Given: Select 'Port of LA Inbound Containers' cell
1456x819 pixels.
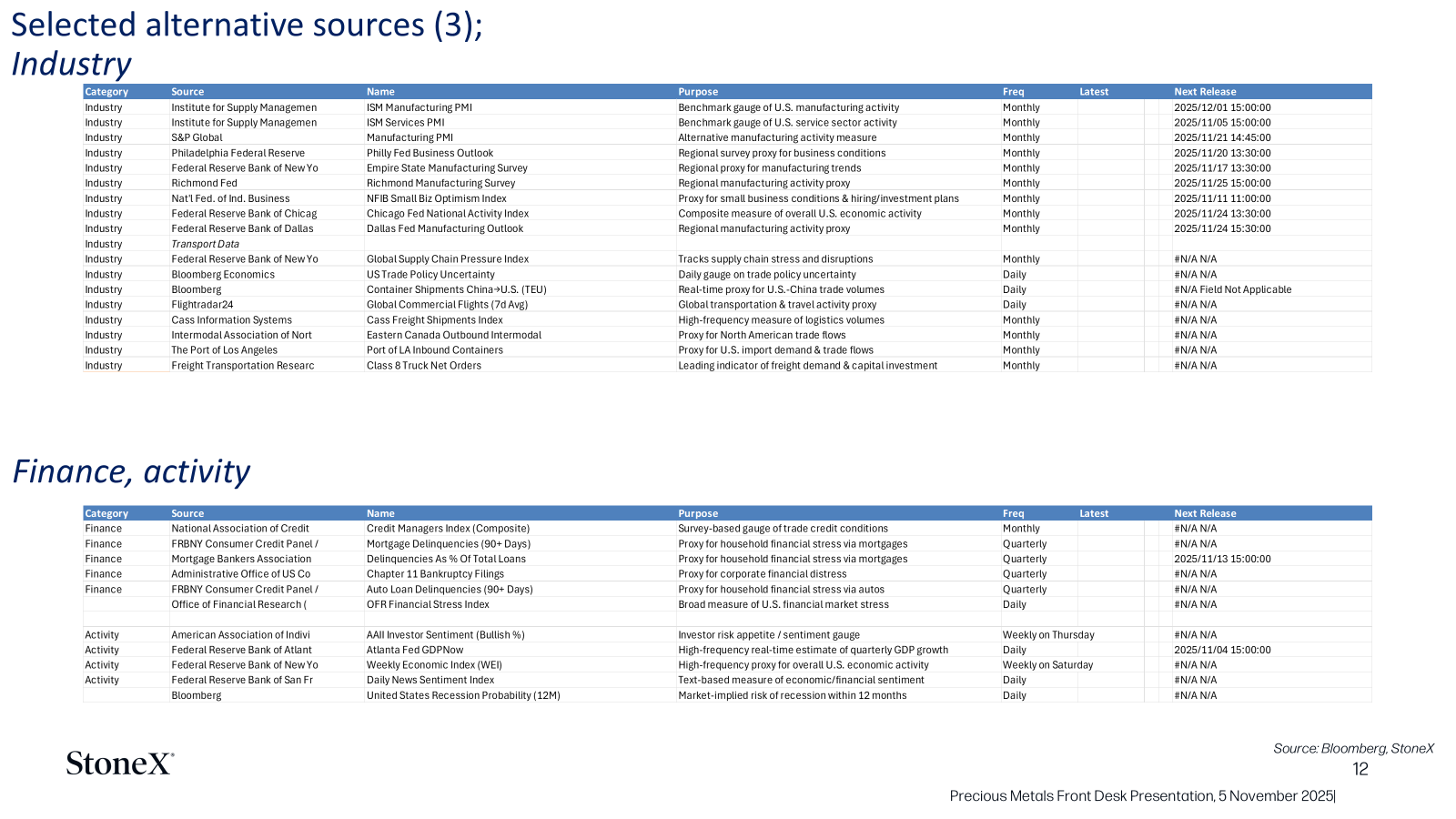Looking at the screenshot, I should (x=435, y=350).
